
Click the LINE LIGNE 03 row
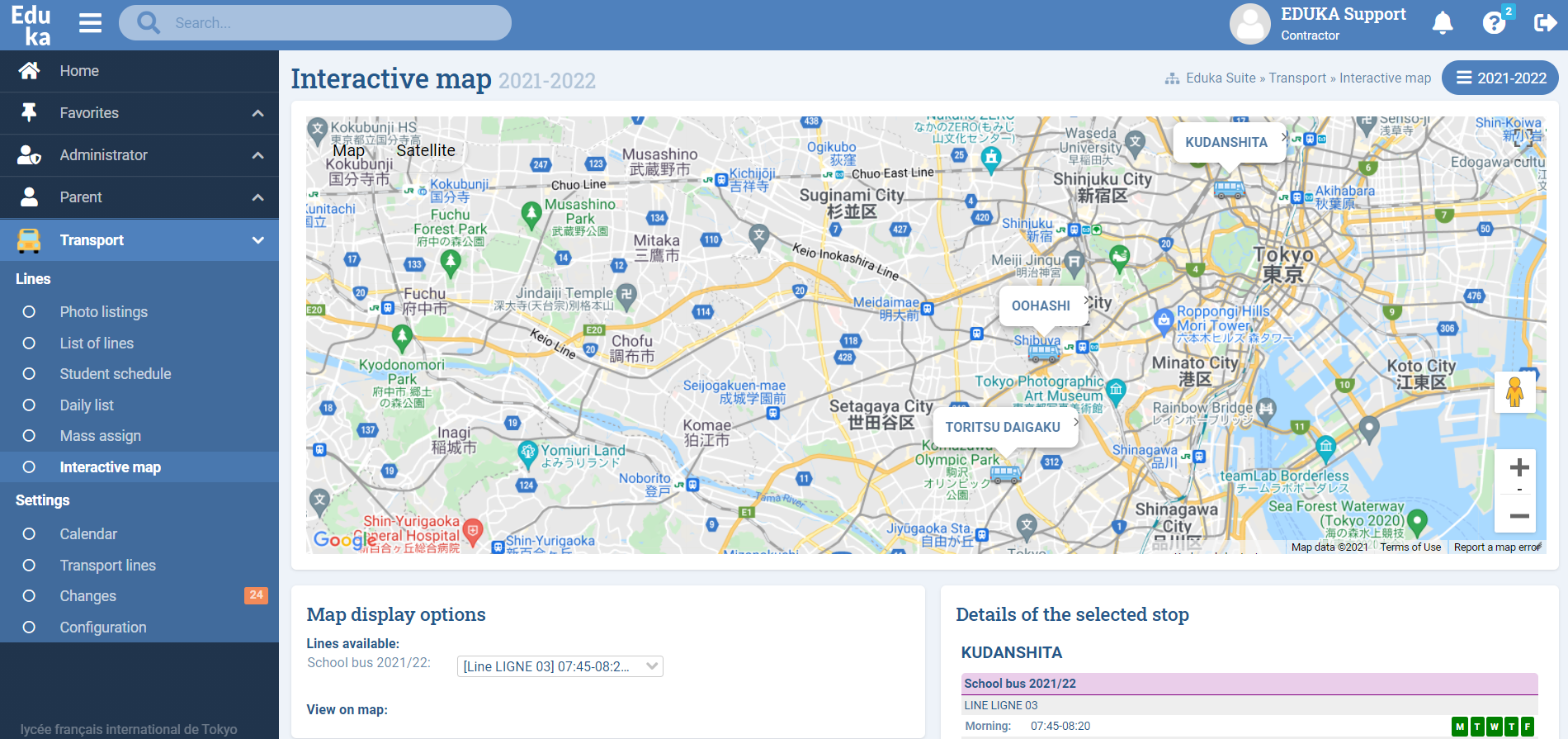pyautogui.click(x=1249, y=705)
